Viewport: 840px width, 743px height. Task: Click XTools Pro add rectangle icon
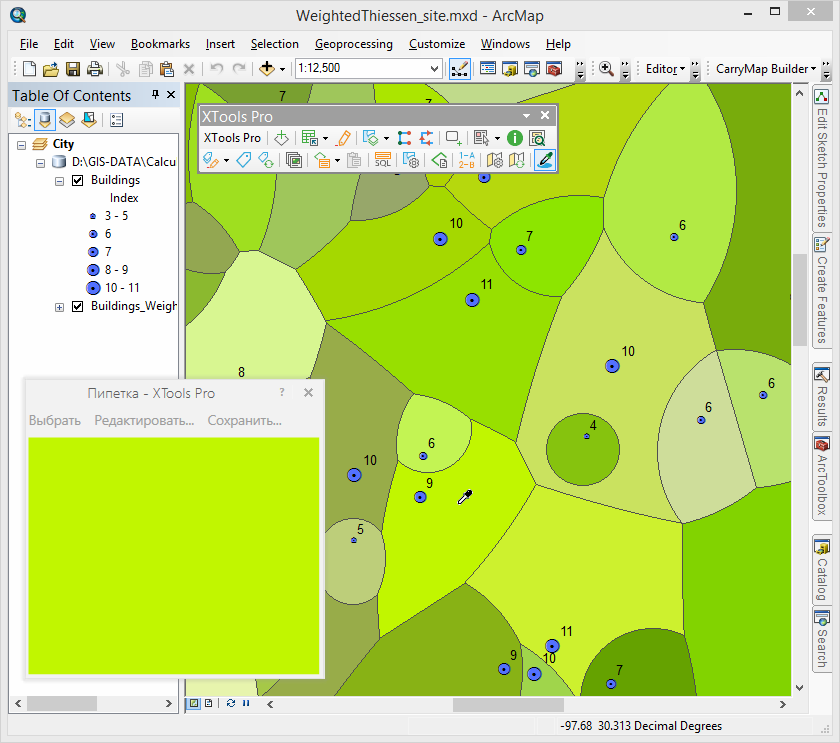tap(454, 138)
